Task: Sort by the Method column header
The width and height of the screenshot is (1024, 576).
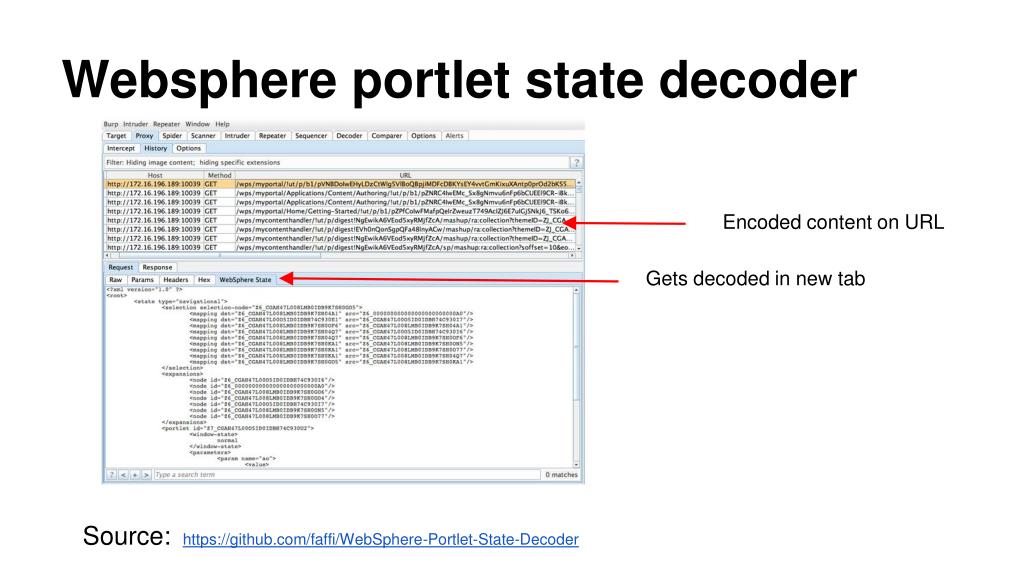Action: point(219,175)
